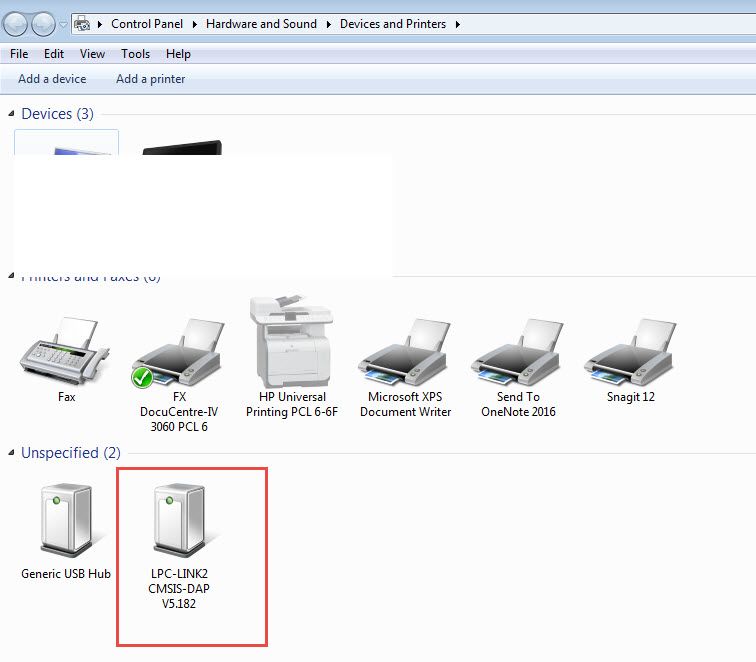
Task: Select the Send To OneNote 2016 printer
Action: [x=518, y=367]
